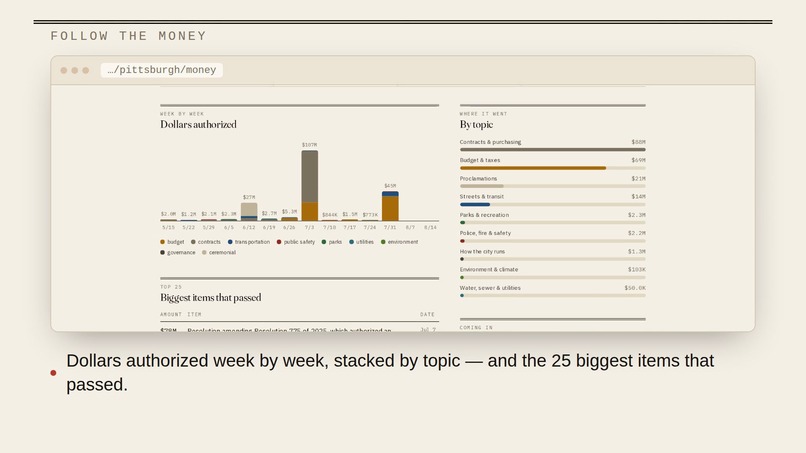Image resolution: width=806 pixels, height=453 pixels.
Task: Click the FOLLOW THE MONEY slide title
Action: click(x=129, y=36)
